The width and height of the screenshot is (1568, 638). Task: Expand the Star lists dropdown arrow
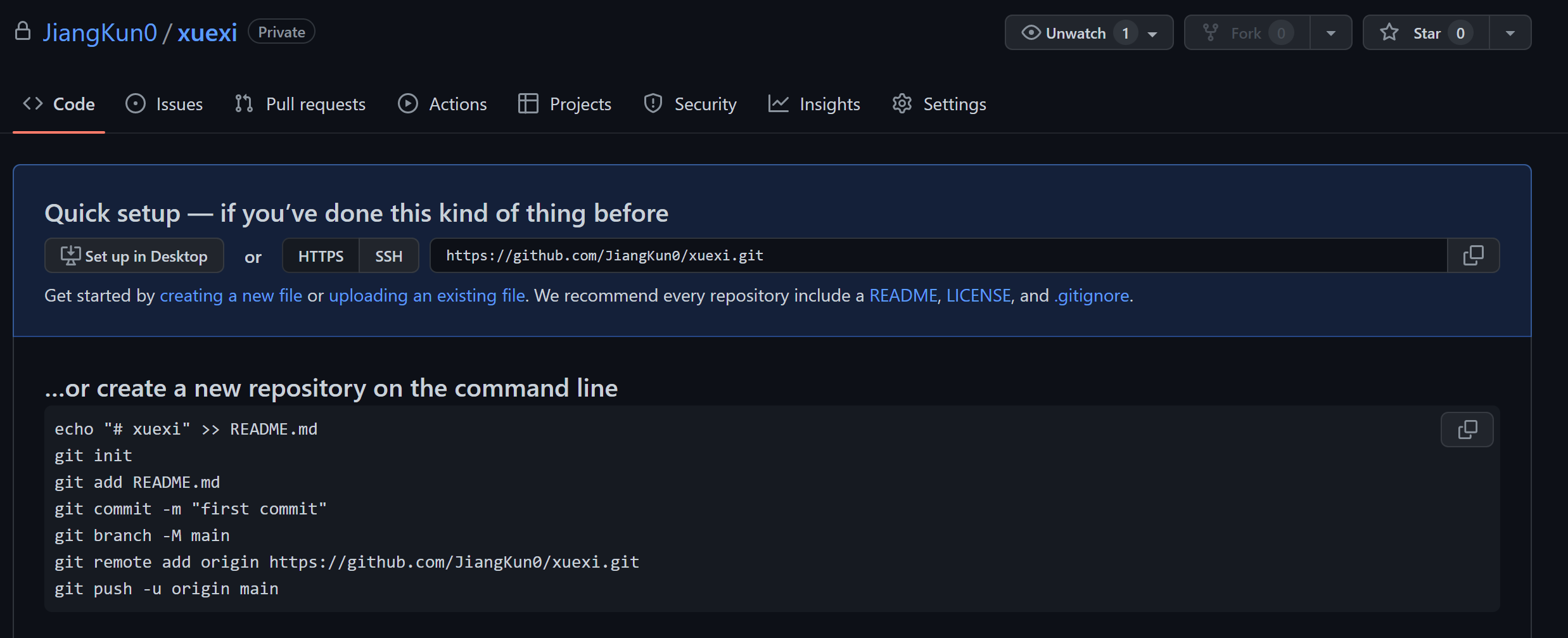[x=1510, y=33]
